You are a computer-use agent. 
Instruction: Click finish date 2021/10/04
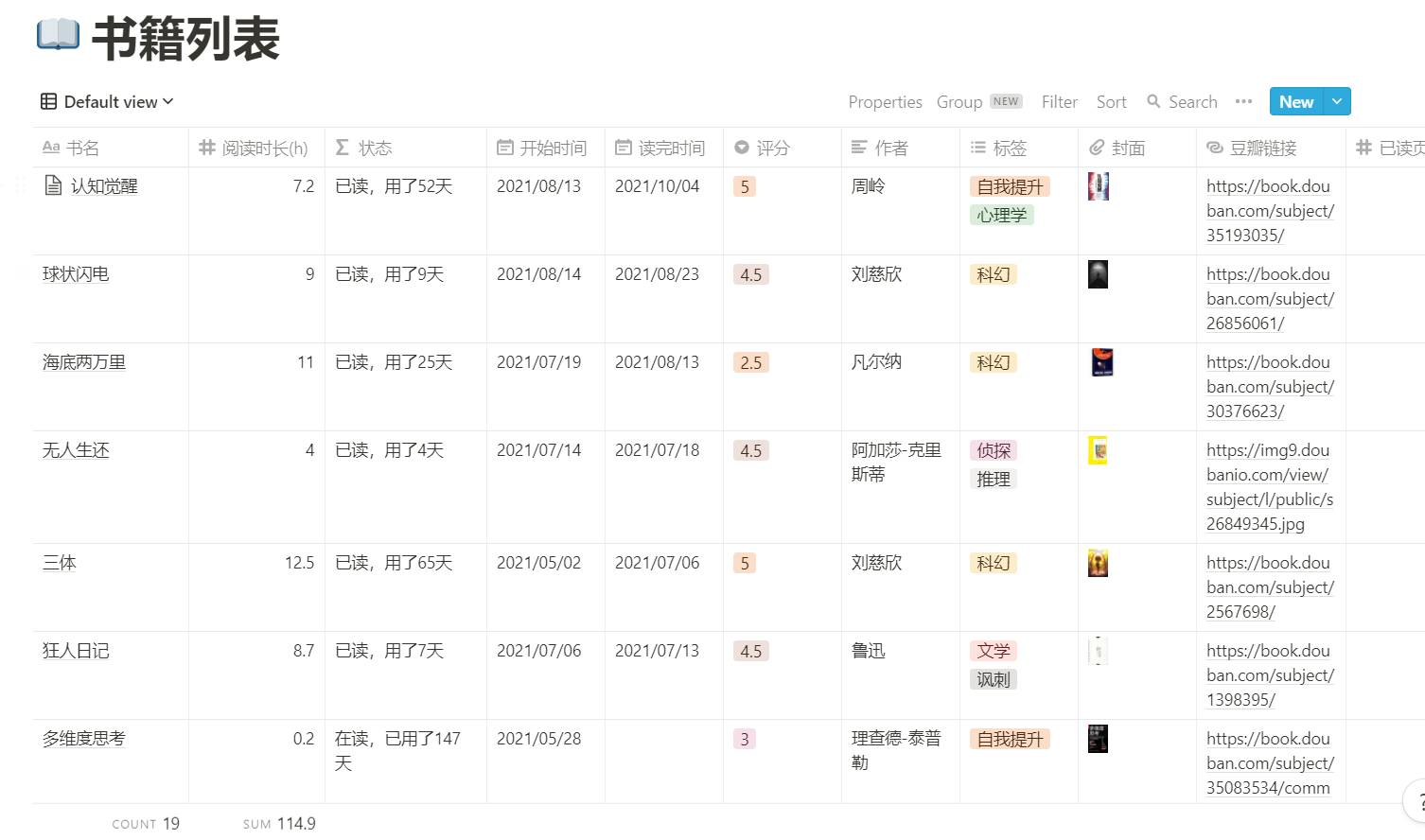click(658, 186)
